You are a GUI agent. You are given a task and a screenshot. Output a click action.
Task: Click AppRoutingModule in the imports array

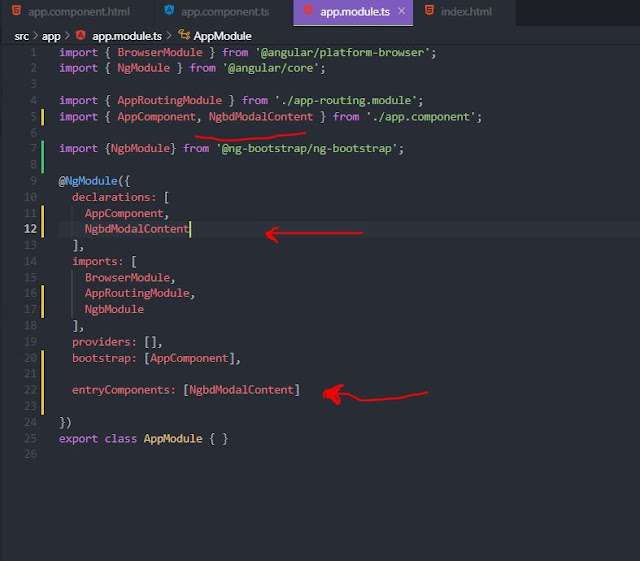tap(137, 293)
